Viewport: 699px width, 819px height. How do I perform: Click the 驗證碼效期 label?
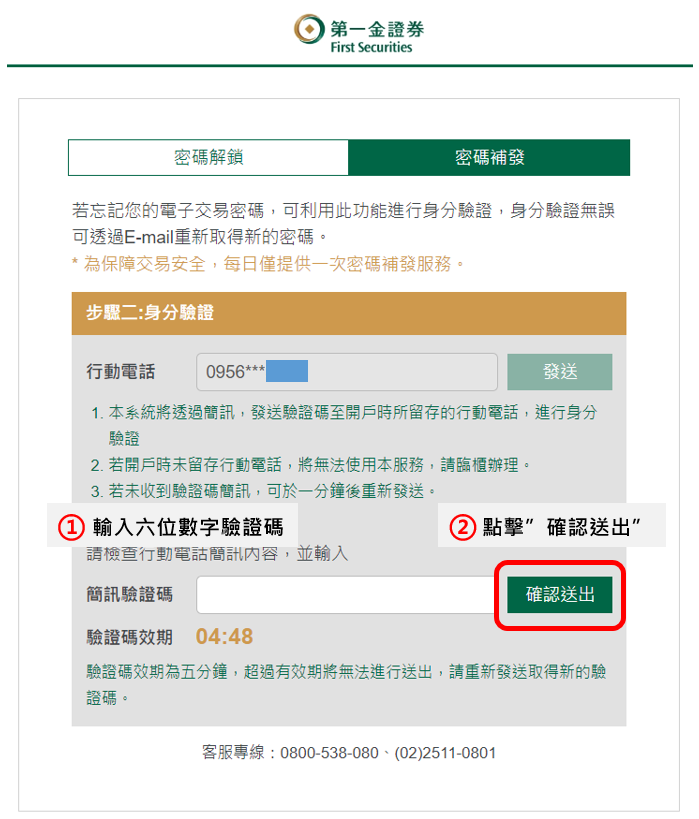(x=130, y=637)
